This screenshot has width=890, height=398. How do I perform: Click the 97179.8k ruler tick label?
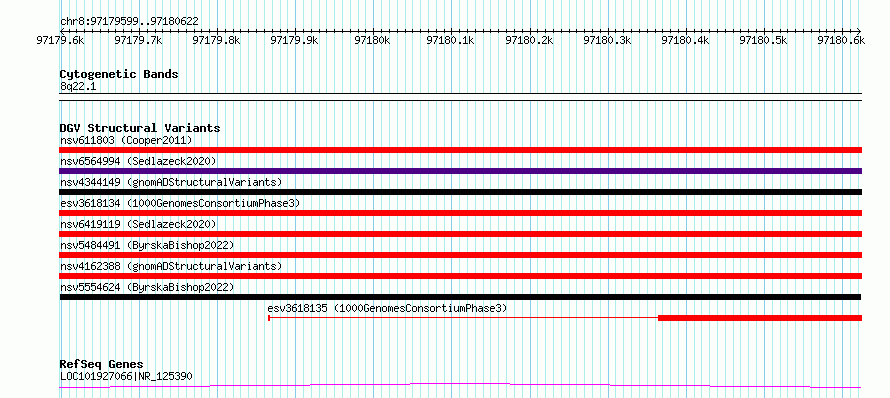(x=216, y=40)
